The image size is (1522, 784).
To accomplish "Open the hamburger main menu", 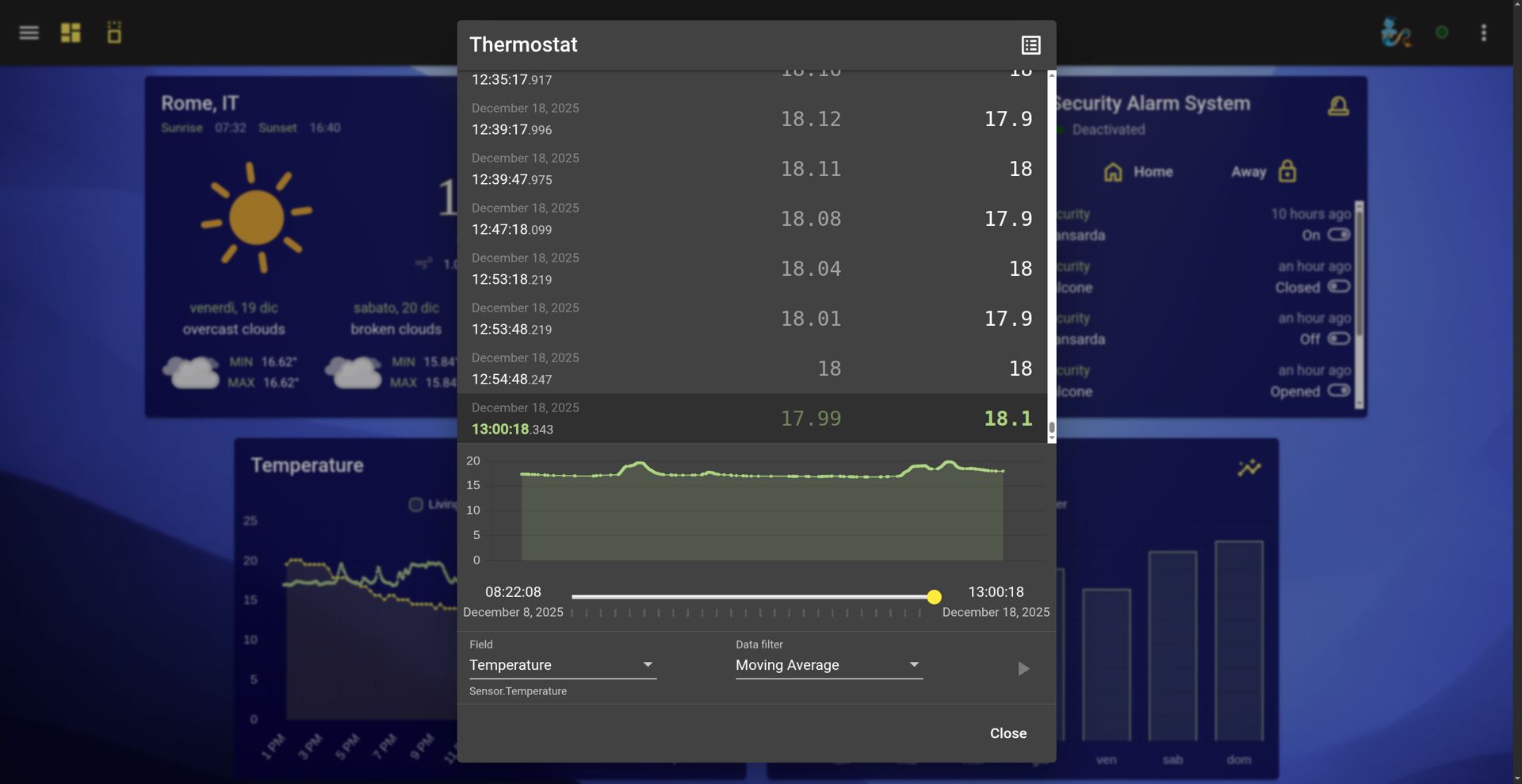I will pos(29,33).
